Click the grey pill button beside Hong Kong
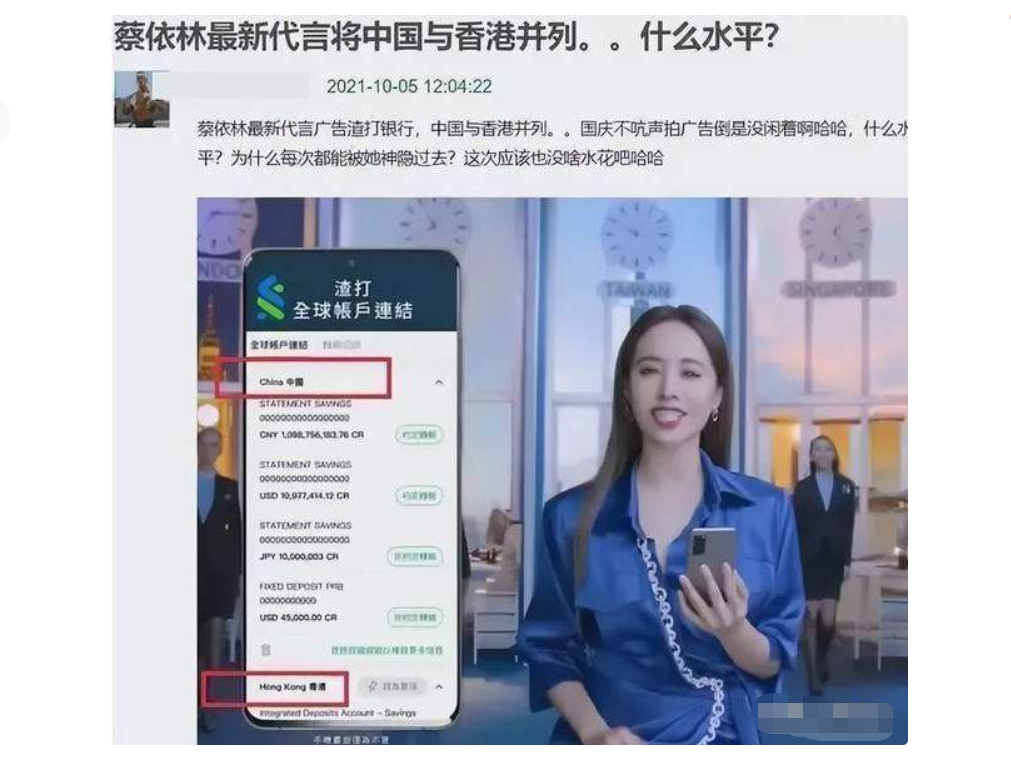 click(x=391, y=686)
